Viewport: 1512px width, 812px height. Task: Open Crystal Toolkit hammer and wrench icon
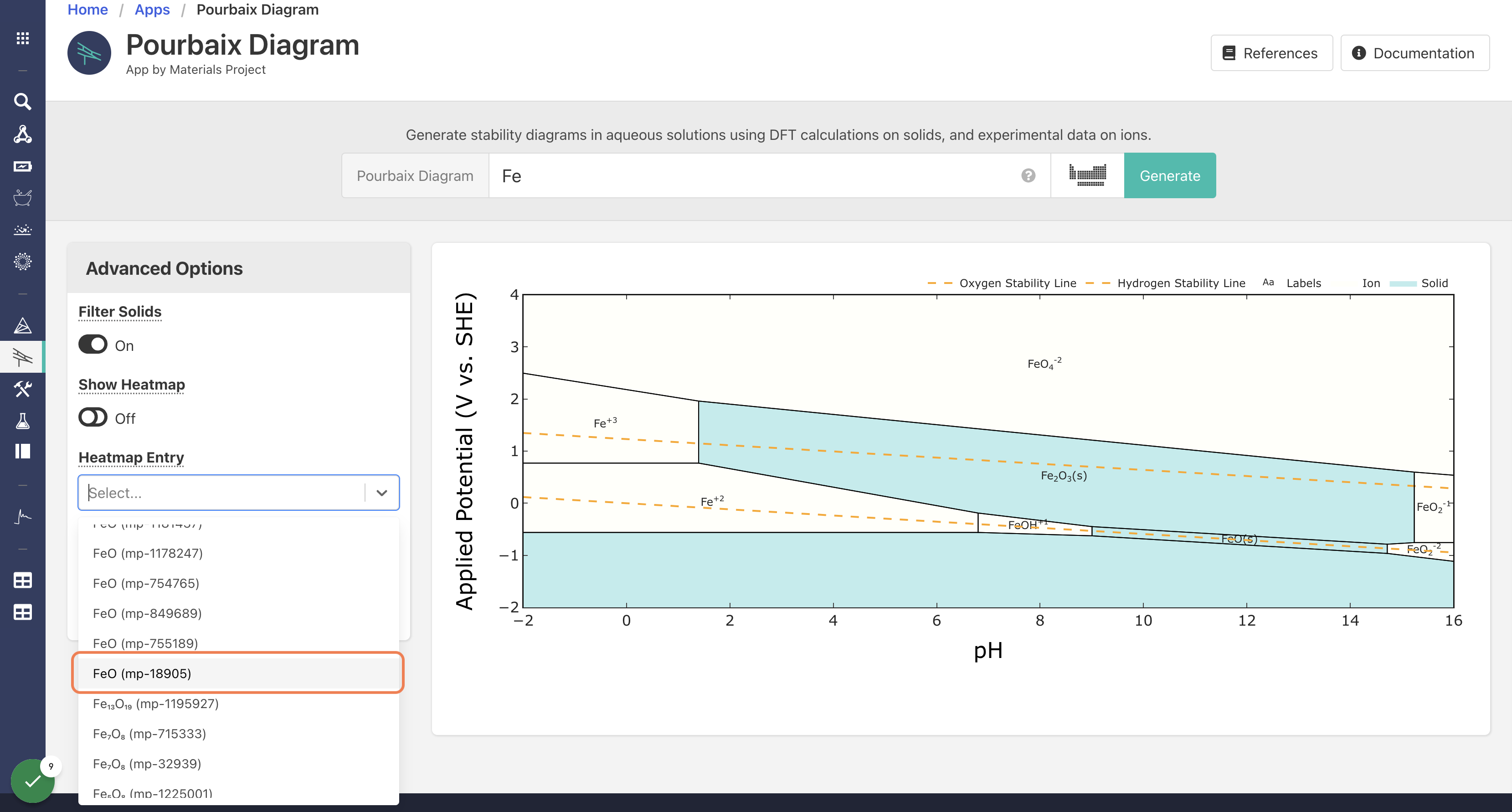(x=22, y=389)
